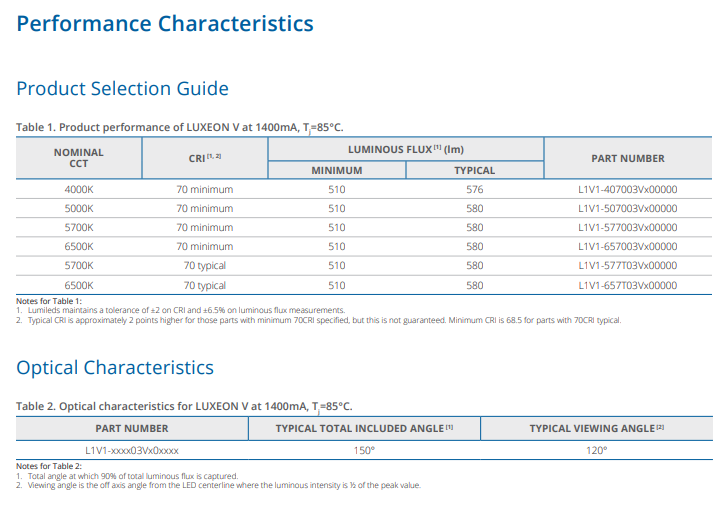Click the 150° included angle value

[x=364, y=450]
